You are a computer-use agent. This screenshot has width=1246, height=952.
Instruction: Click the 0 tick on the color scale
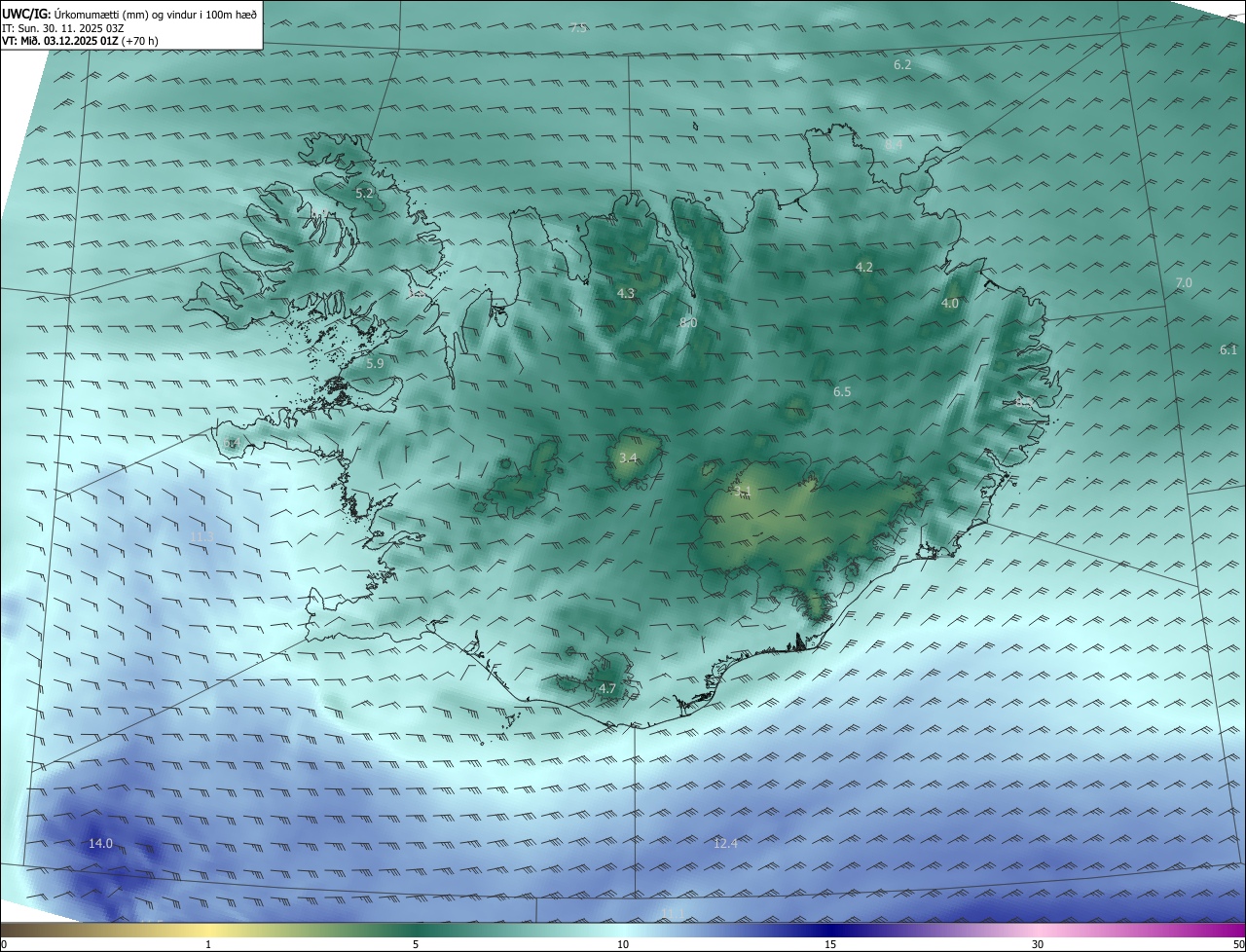coord(4,944)
